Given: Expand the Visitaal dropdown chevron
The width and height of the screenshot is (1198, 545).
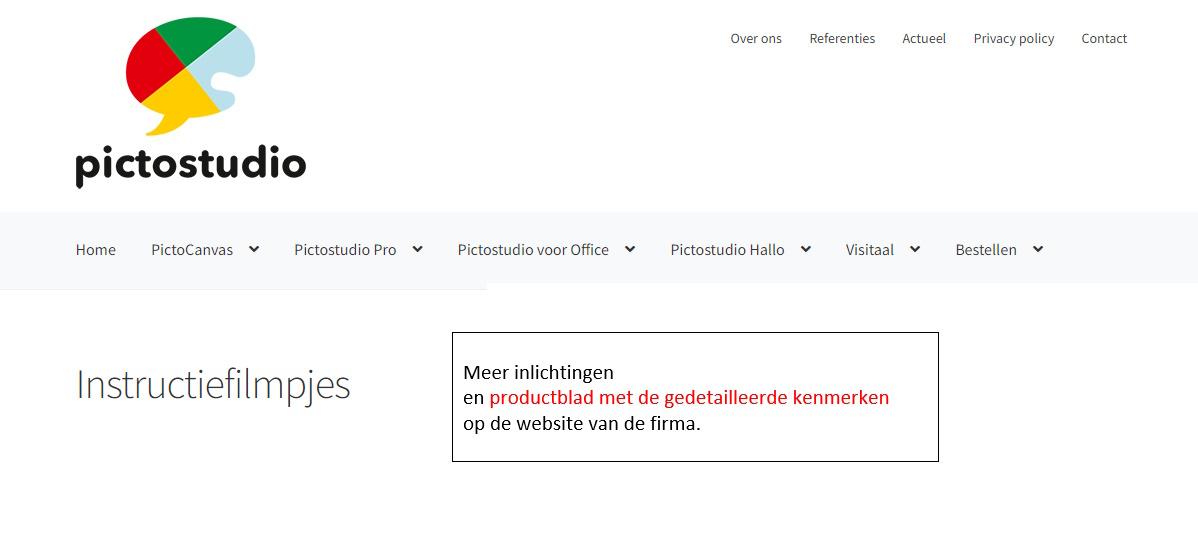Looking at the screenshot, I should pyautogui.click(x=915, y=249).
